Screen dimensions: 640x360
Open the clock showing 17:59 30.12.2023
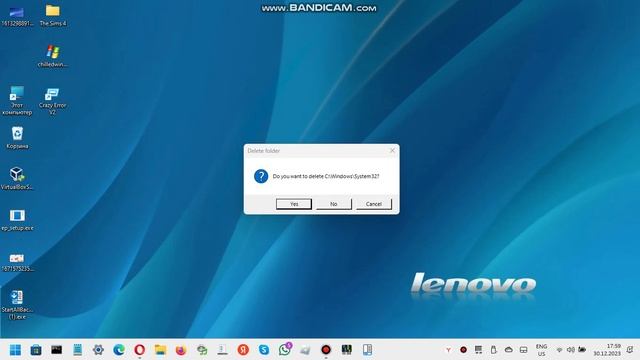point(607,350)
